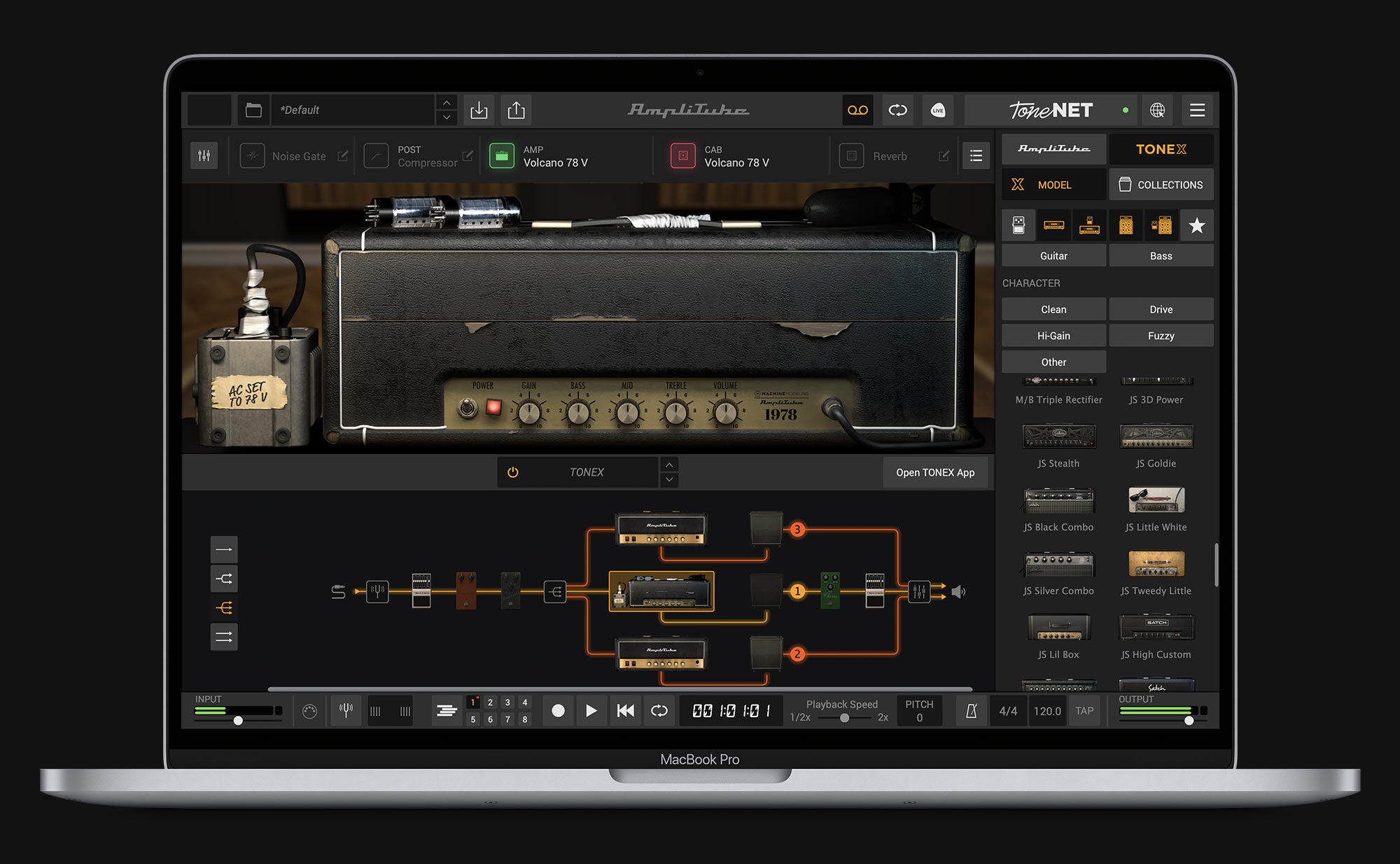This screenshot has width=1400, height=864.
Task: Select the pedal filter icon in TONEX panel
Action: point(1018,225)
